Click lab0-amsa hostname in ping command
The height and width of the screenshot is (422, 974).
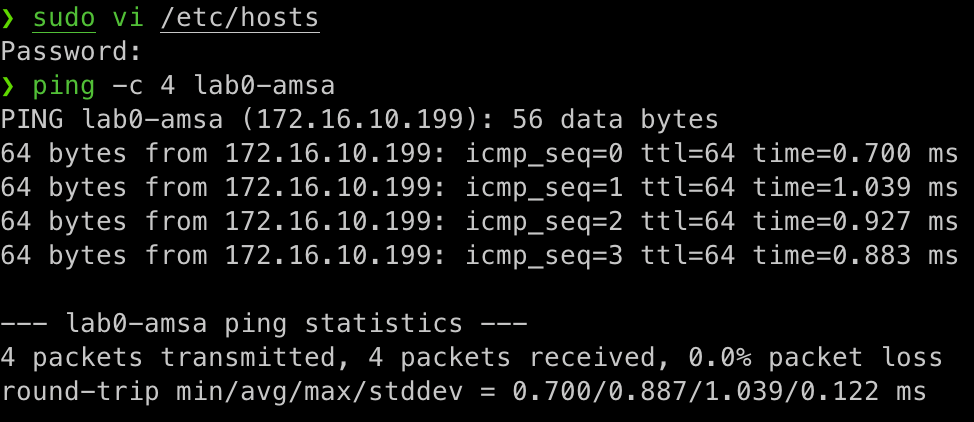point(265,86)
